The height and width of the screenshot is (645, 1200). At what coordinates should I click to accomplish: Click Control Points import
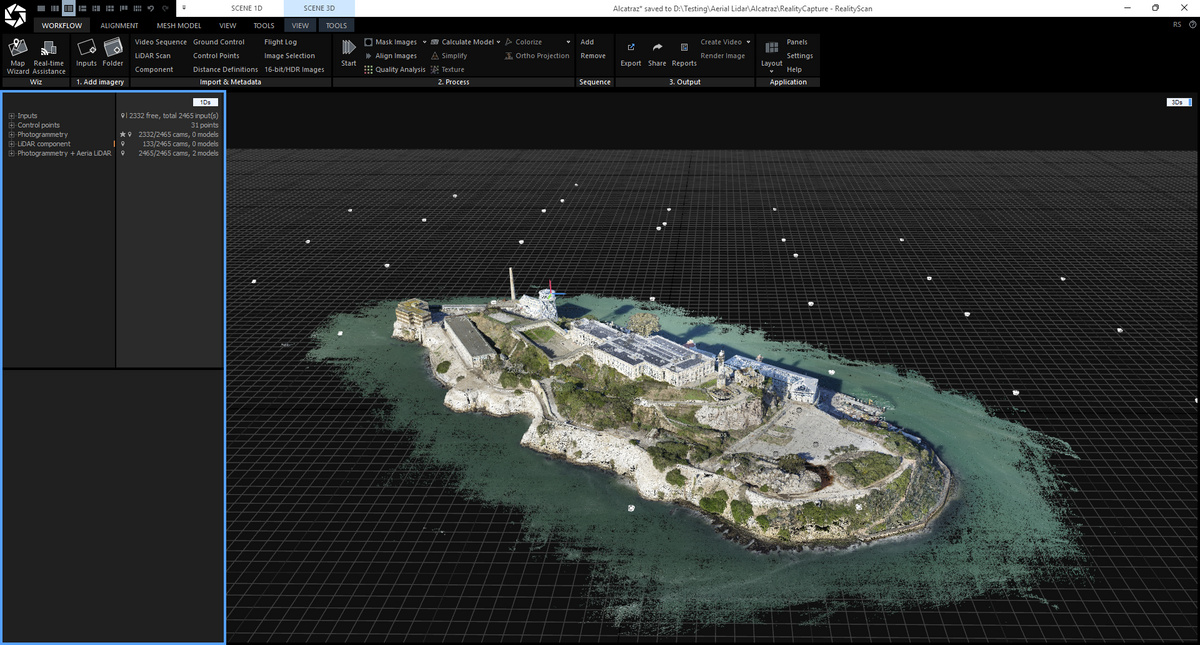point(216,56)
